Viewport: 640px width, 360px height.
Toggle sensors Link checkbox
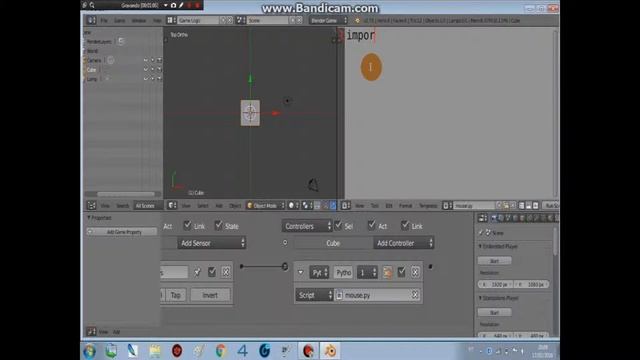187,225
